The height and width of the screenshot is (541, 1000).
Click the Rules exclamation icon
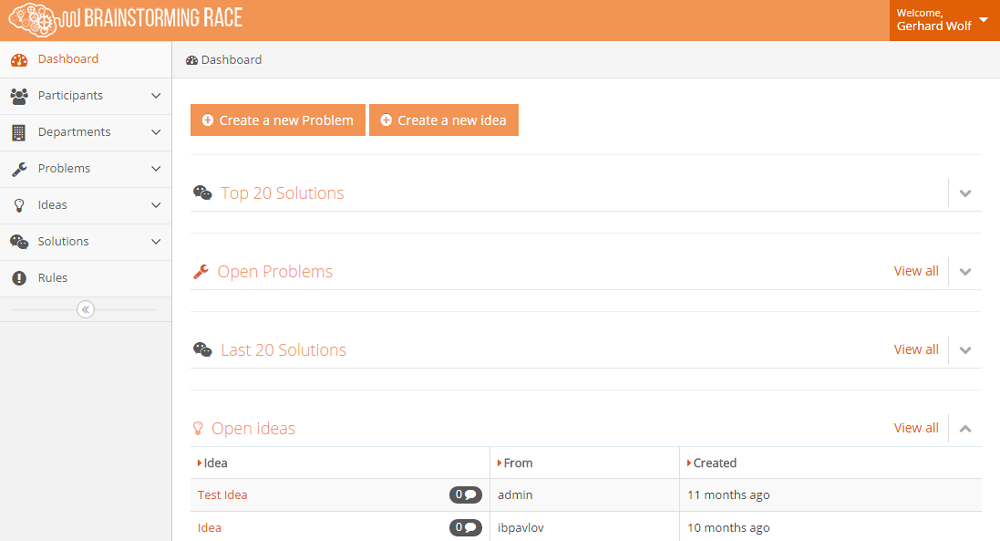18,278
